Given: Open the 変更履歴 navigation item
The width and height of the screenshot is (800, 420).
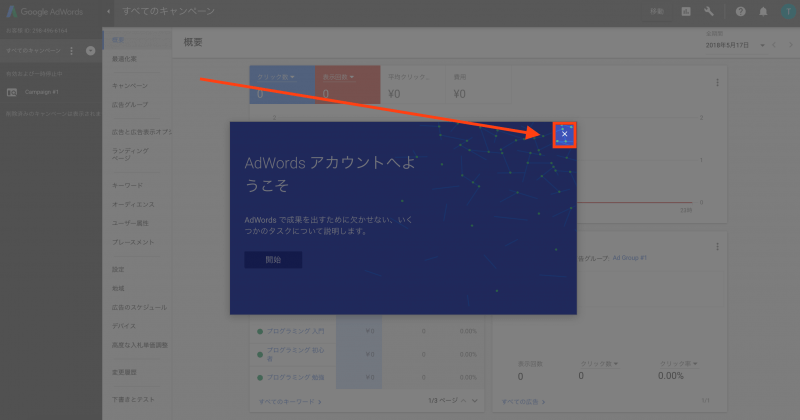Looking at the screenshot, I should coord(124,373).
